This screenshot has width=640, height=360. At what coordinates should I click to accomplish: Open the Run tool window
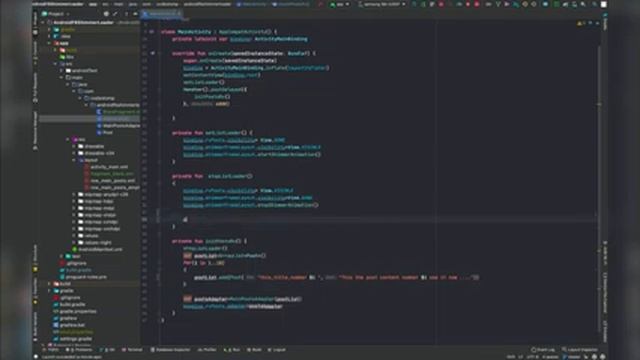click(233, 350)
